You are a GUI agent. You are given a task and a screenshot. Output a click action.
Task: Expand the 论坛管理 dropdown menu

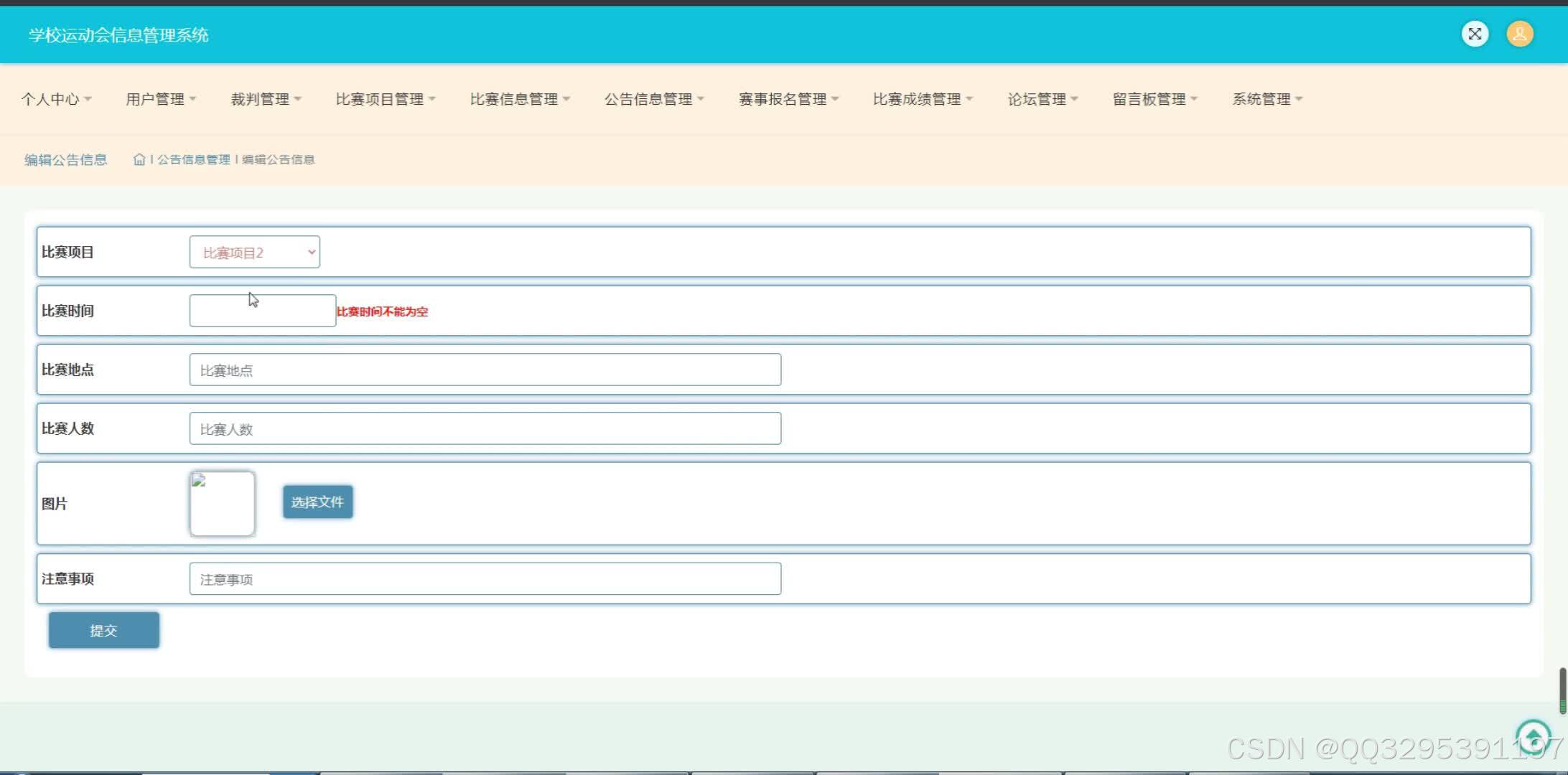pyautogui.click(x=1042, y=99)
